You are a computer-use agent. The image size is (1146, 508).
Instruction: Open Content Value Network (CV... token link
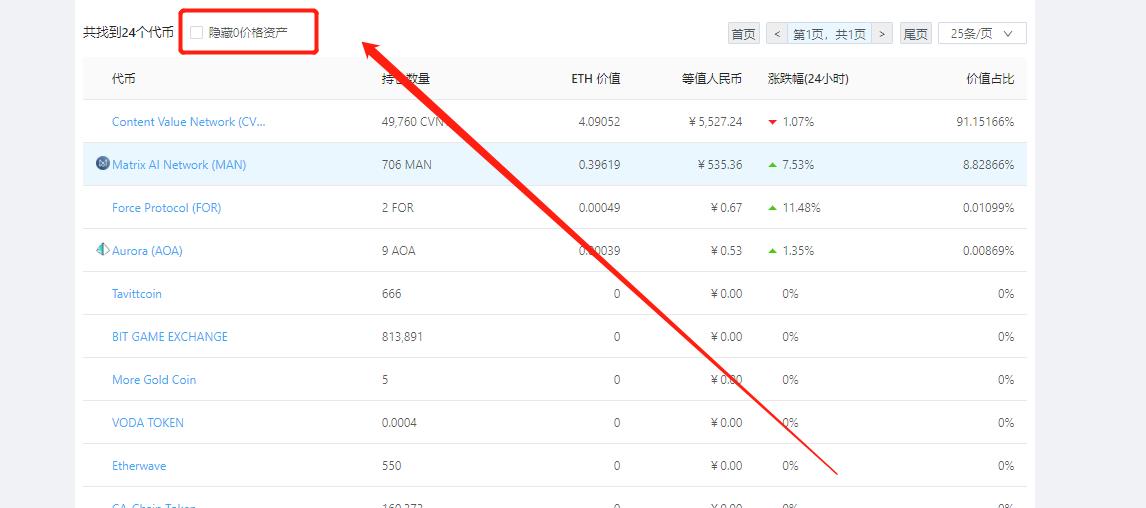click(189, 122)
